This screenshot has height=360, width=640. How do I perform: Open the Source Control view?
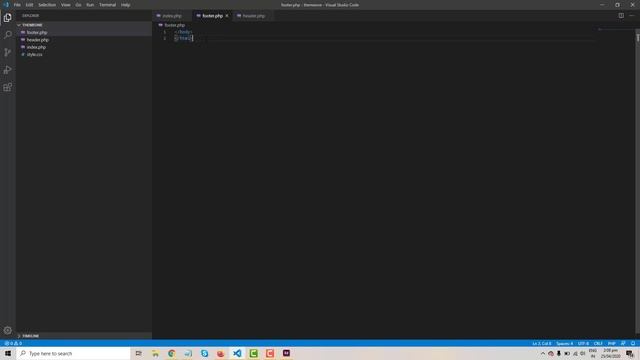point(7,52)
